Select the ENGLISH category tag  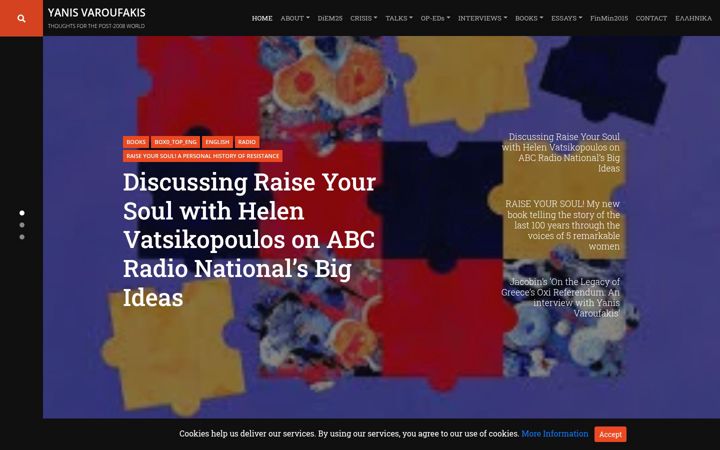tap(217, 142)
